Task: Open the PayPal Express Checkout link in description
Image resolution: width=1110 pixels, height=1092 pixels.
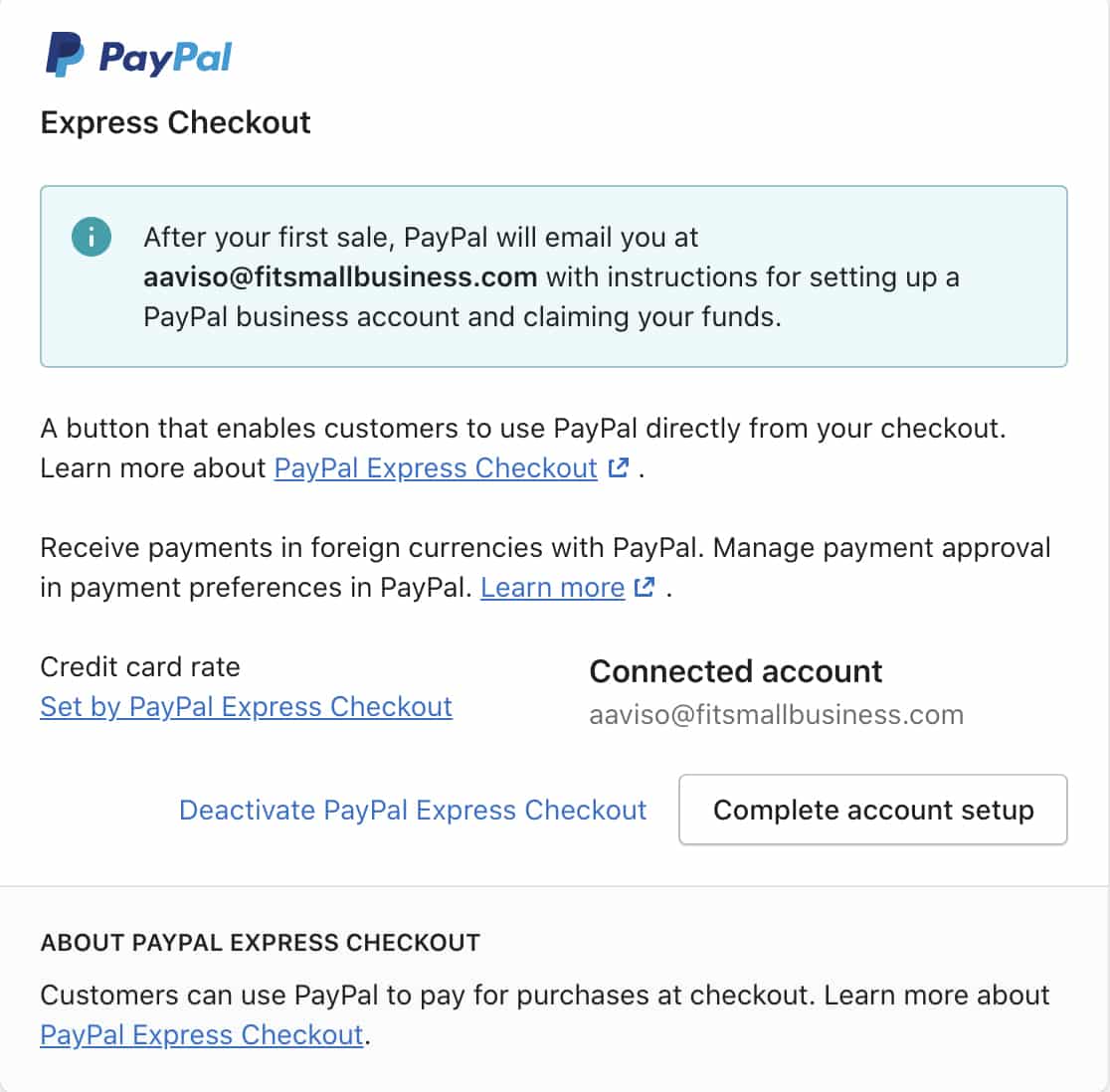Action: 436,468
